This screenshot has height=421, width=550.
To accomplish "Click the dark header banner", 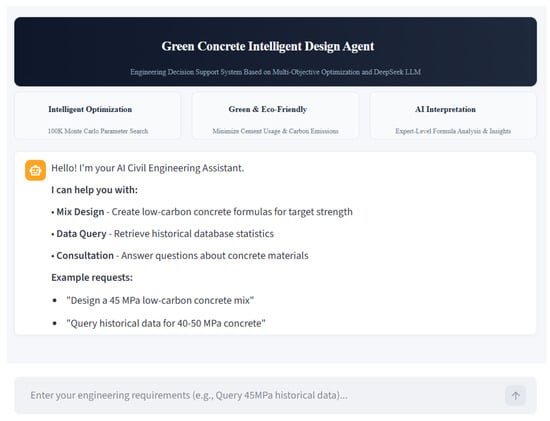I will [x=275, y=52].
